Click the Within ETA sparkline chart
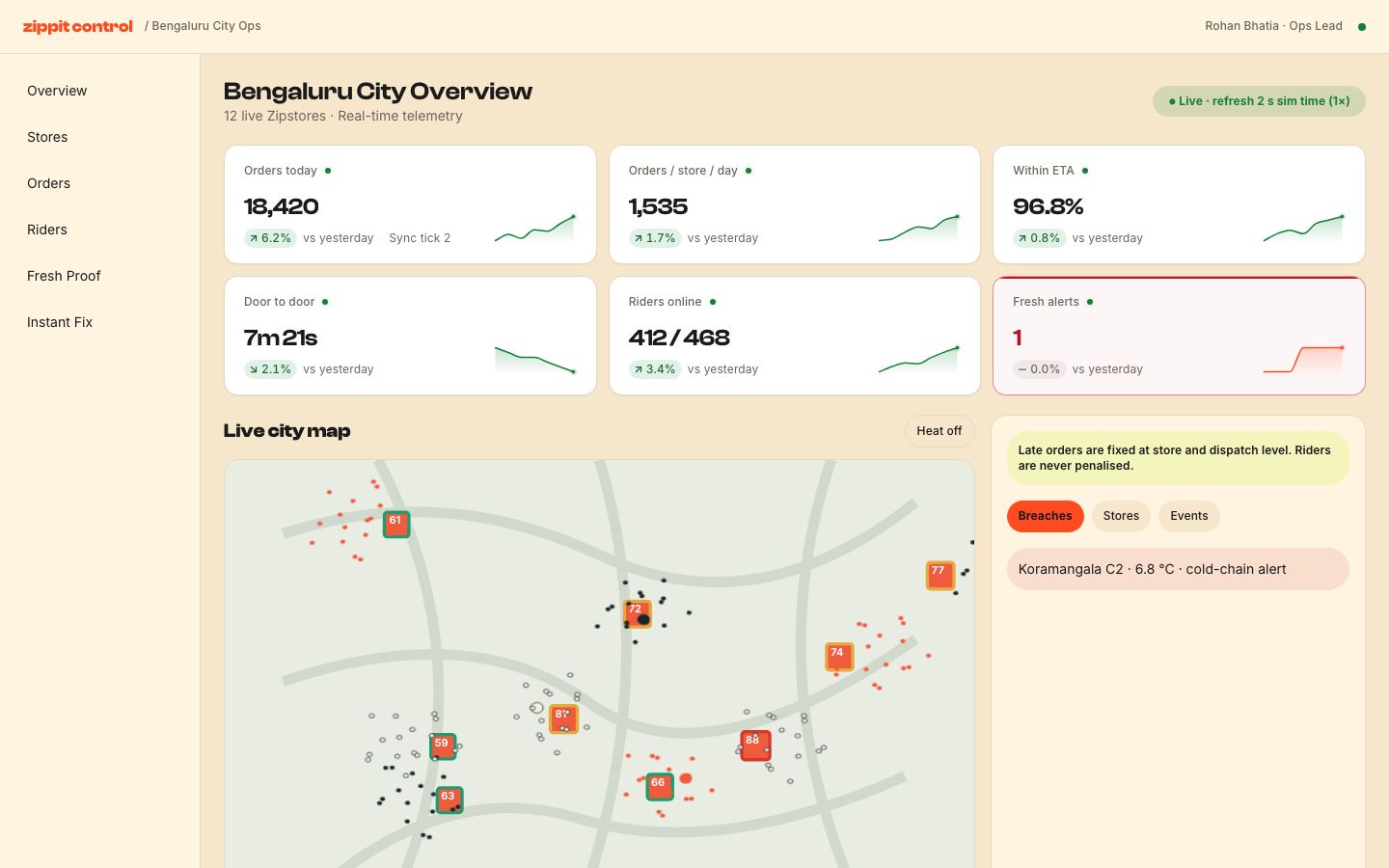The width and height of the screenshot is (1389, 868). (1304, 229)
